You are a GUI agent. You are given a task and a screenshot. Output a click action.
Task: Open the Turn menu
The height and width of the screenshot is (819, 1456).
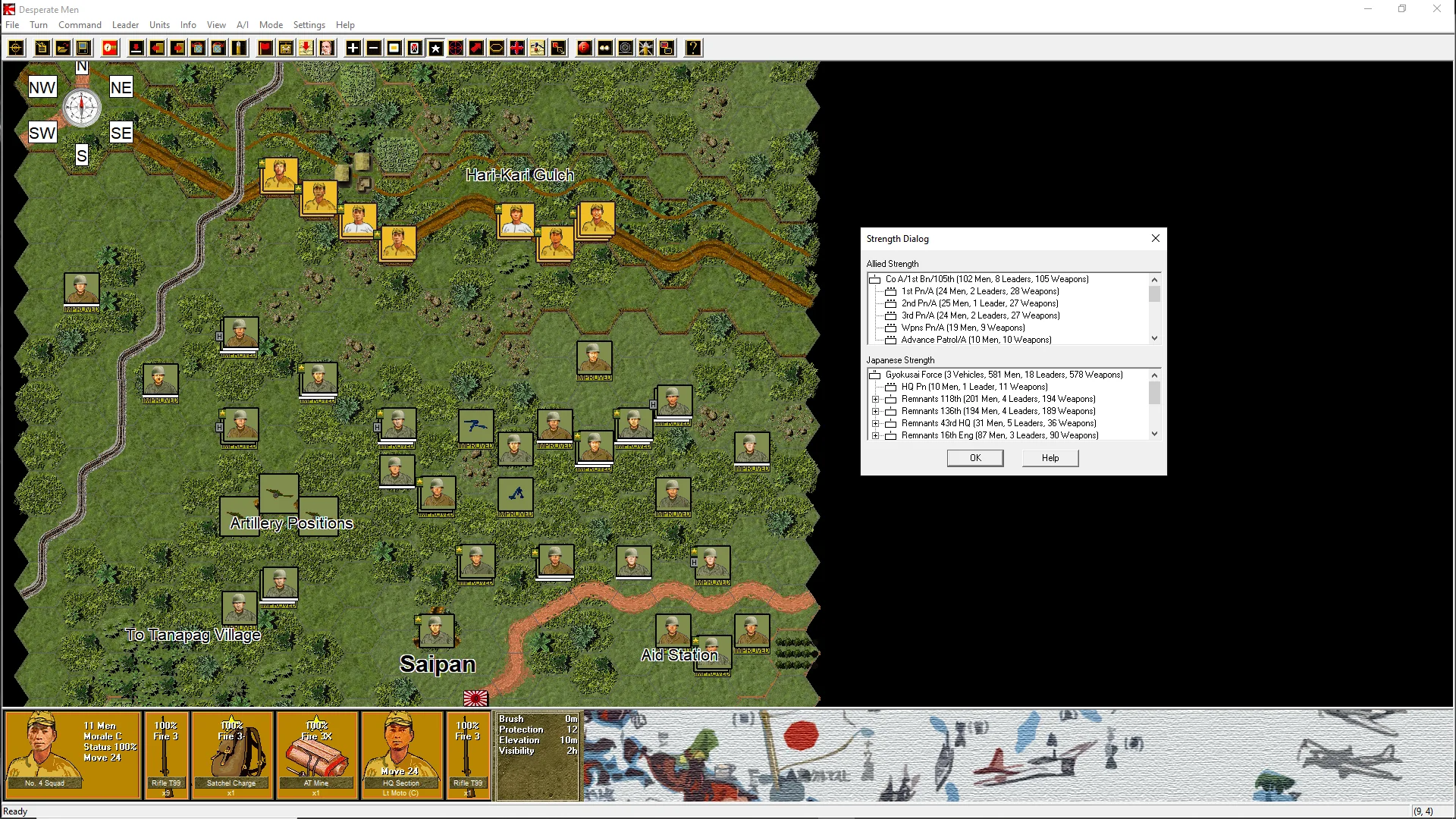point(39,25)
